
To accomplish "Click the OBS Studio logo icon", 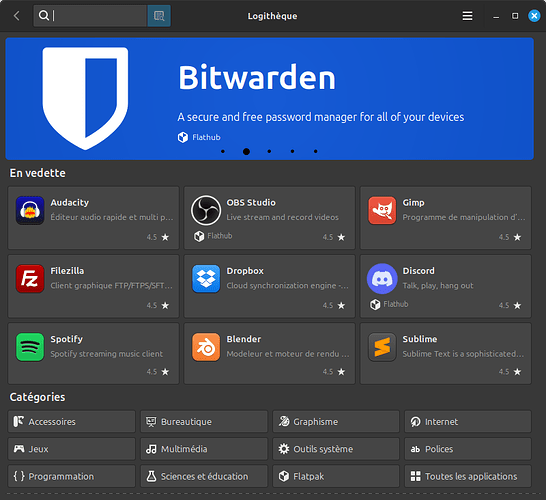I will [x=206, y=210].
